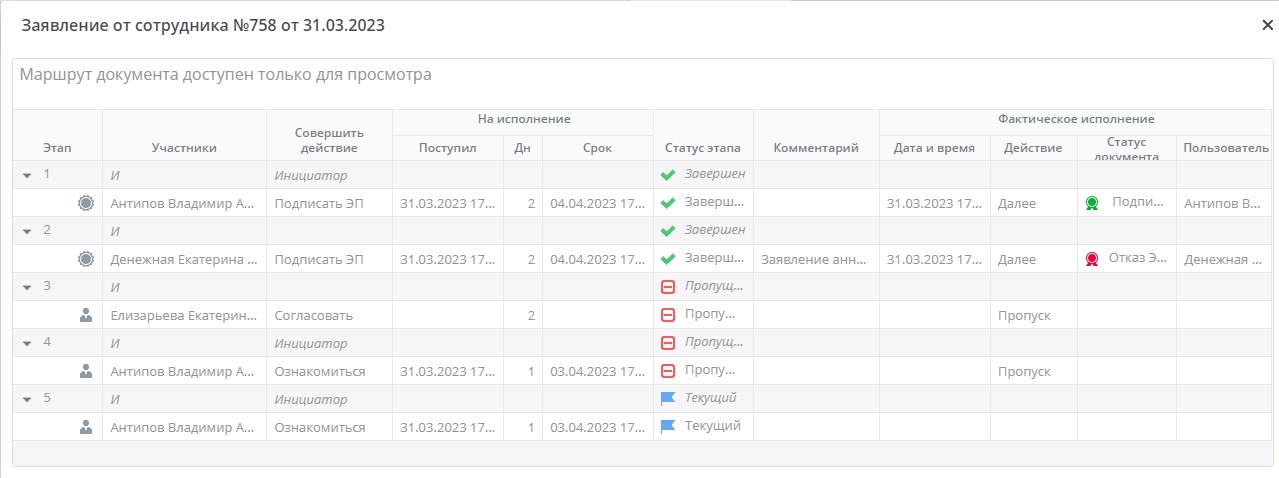Sort by Этап column header

57,148
